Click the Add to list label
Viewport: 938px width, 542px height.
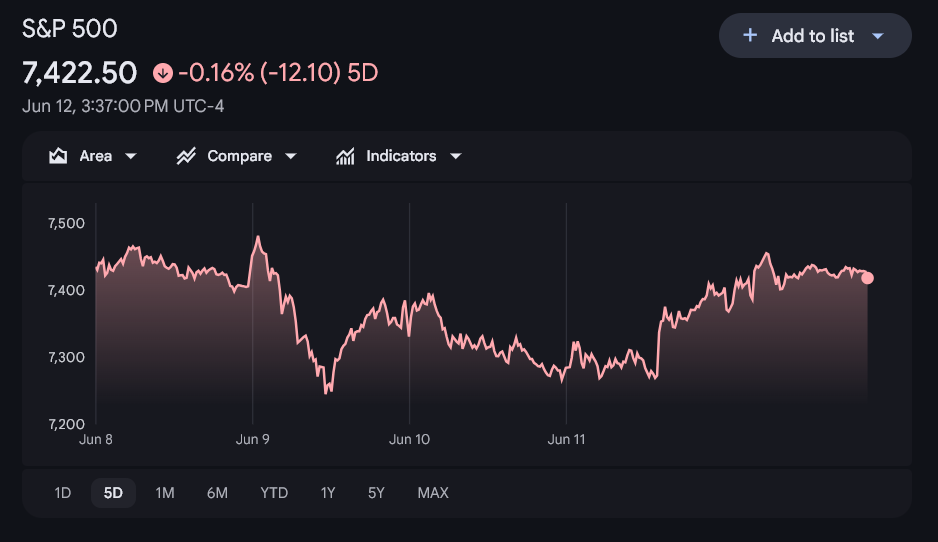tap(812, 36)
